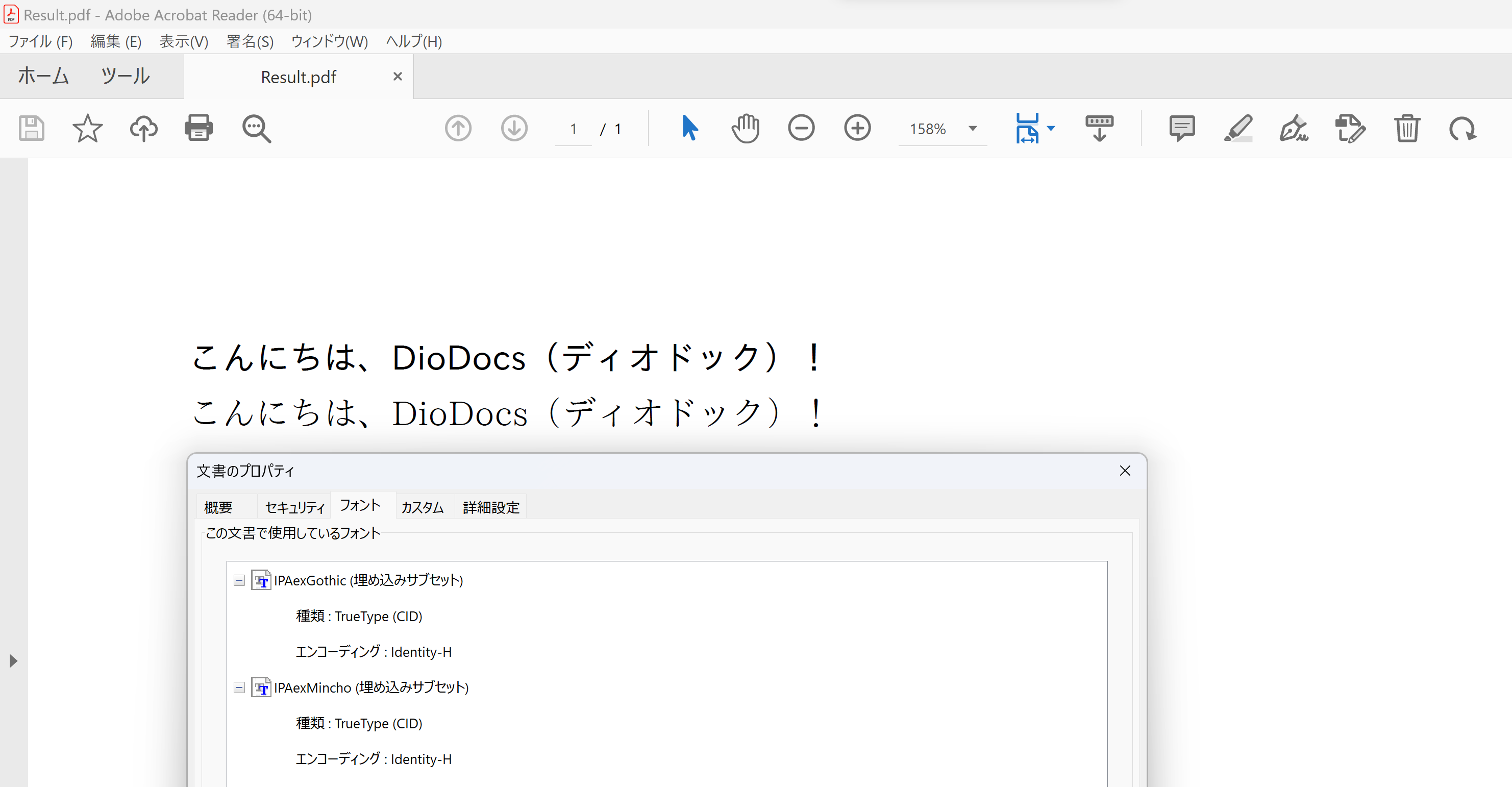This screenshot has width=1512, height=787.
Task: Expand the left navigation pane
Action: 13,661
